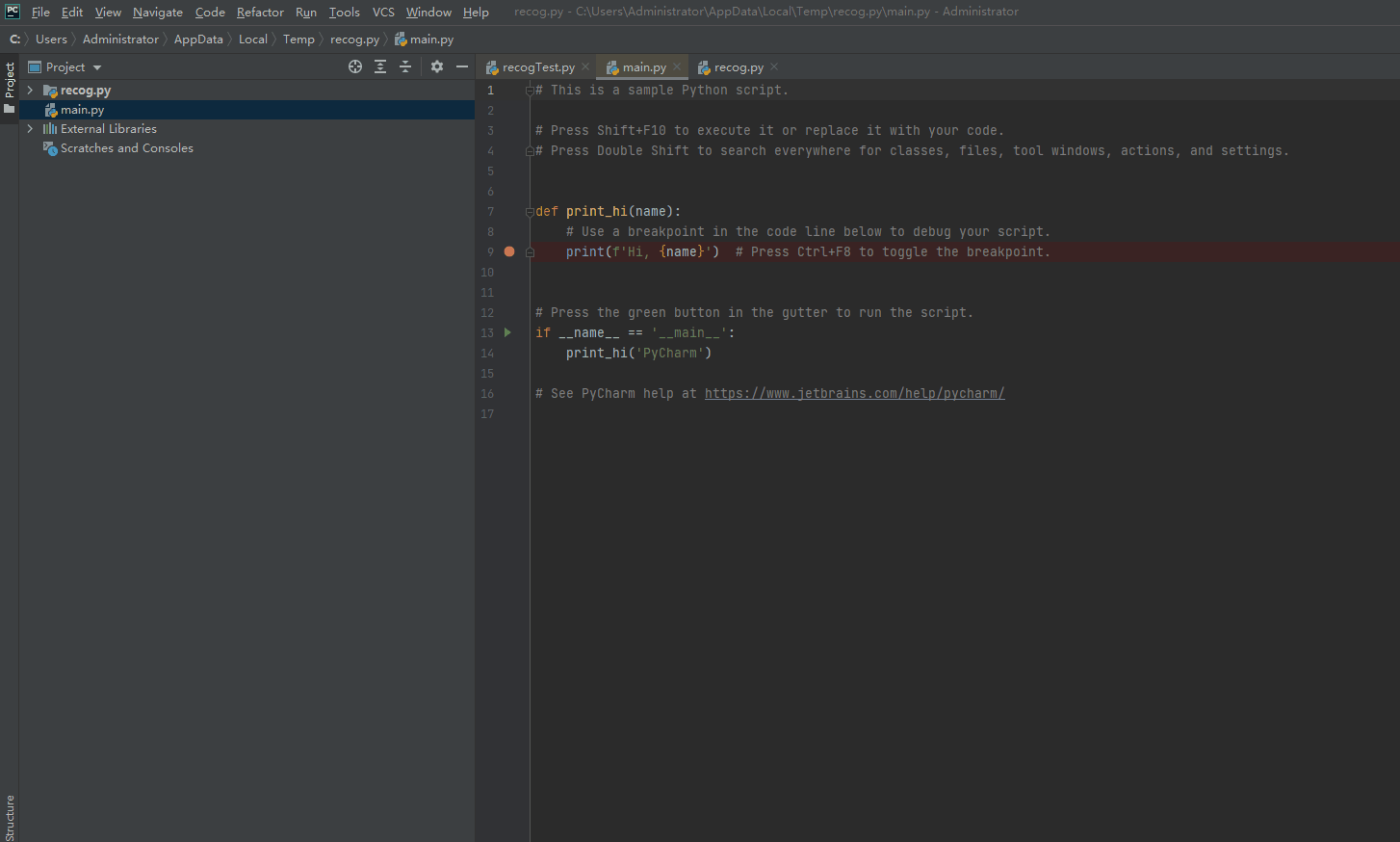The image size is (1400, 842).
Task: Click C: in the breadcrumb path
Action: click(x=14, y=39)
